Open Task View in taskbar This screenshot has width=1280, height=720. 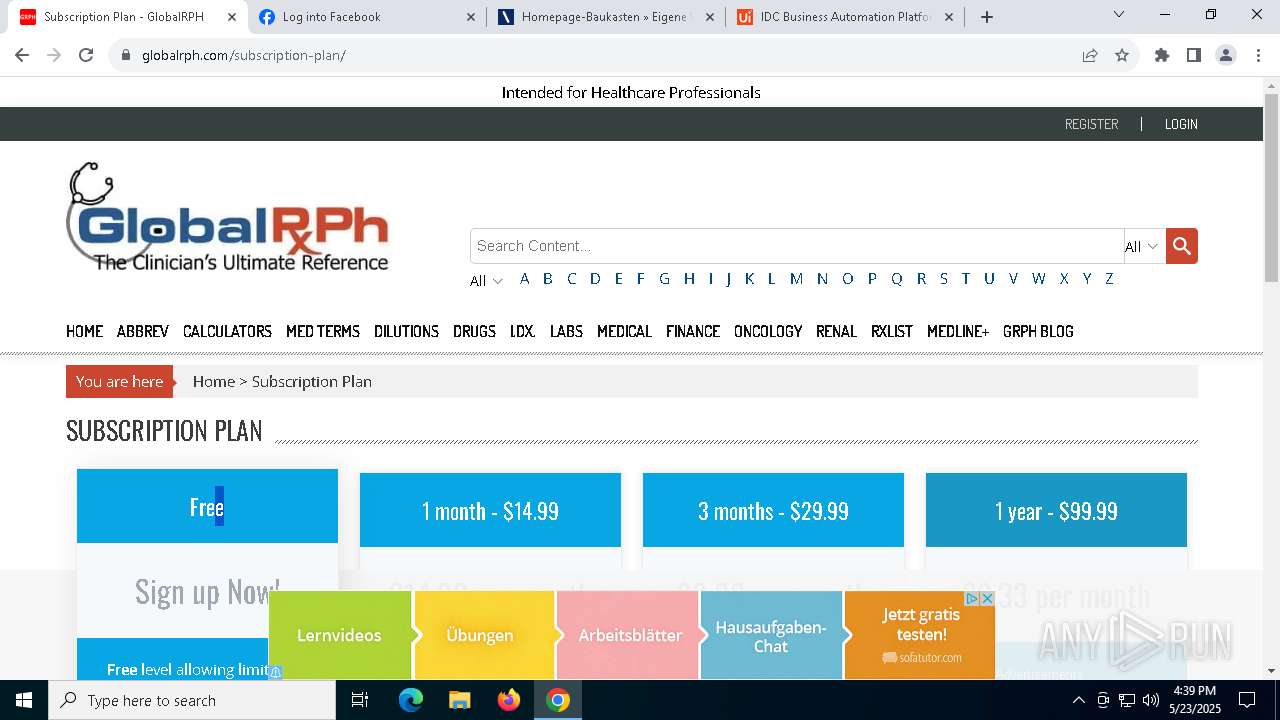pos(360,700)
